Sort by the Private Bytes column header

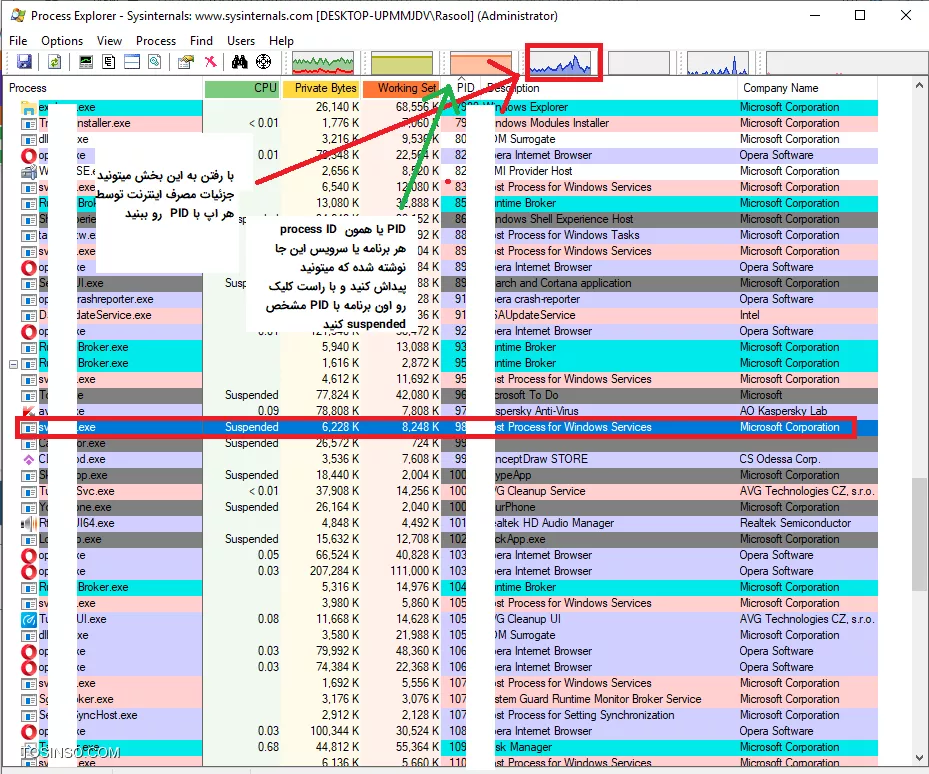pyautogui.click(x=321, y=88)
